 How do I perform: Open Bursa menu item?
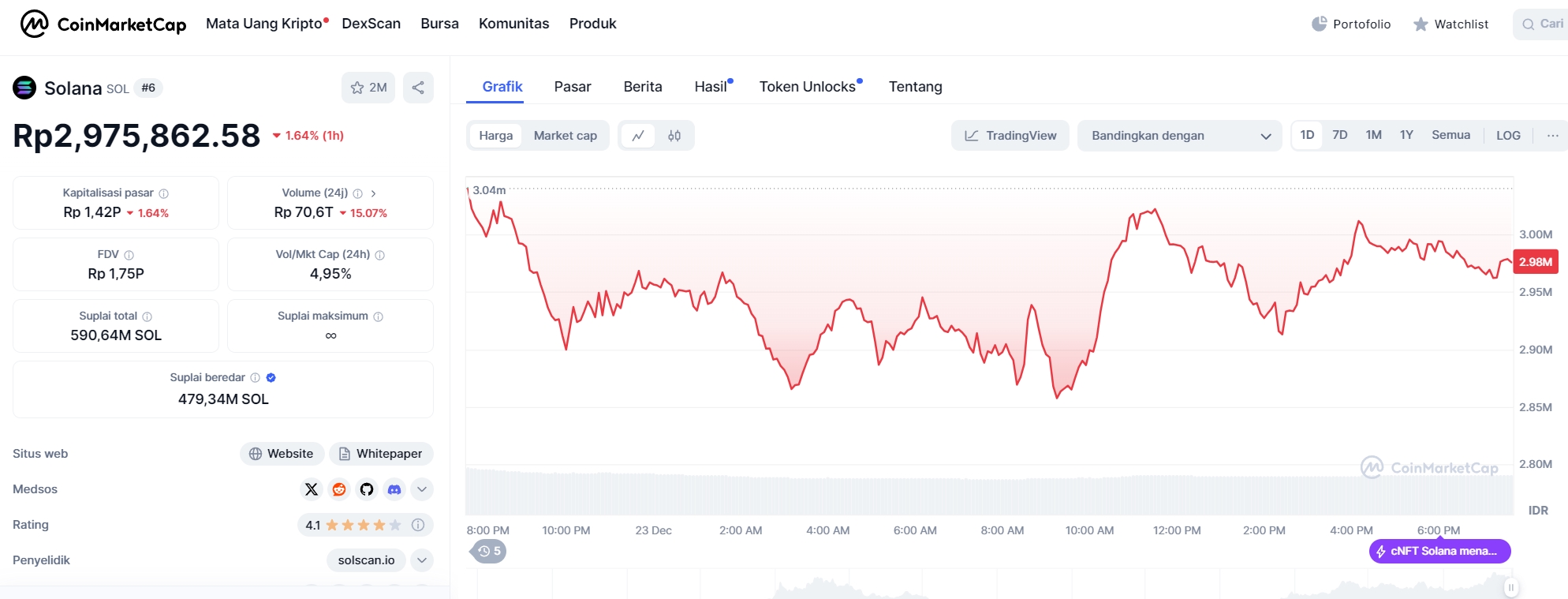(x=439, y=24)
